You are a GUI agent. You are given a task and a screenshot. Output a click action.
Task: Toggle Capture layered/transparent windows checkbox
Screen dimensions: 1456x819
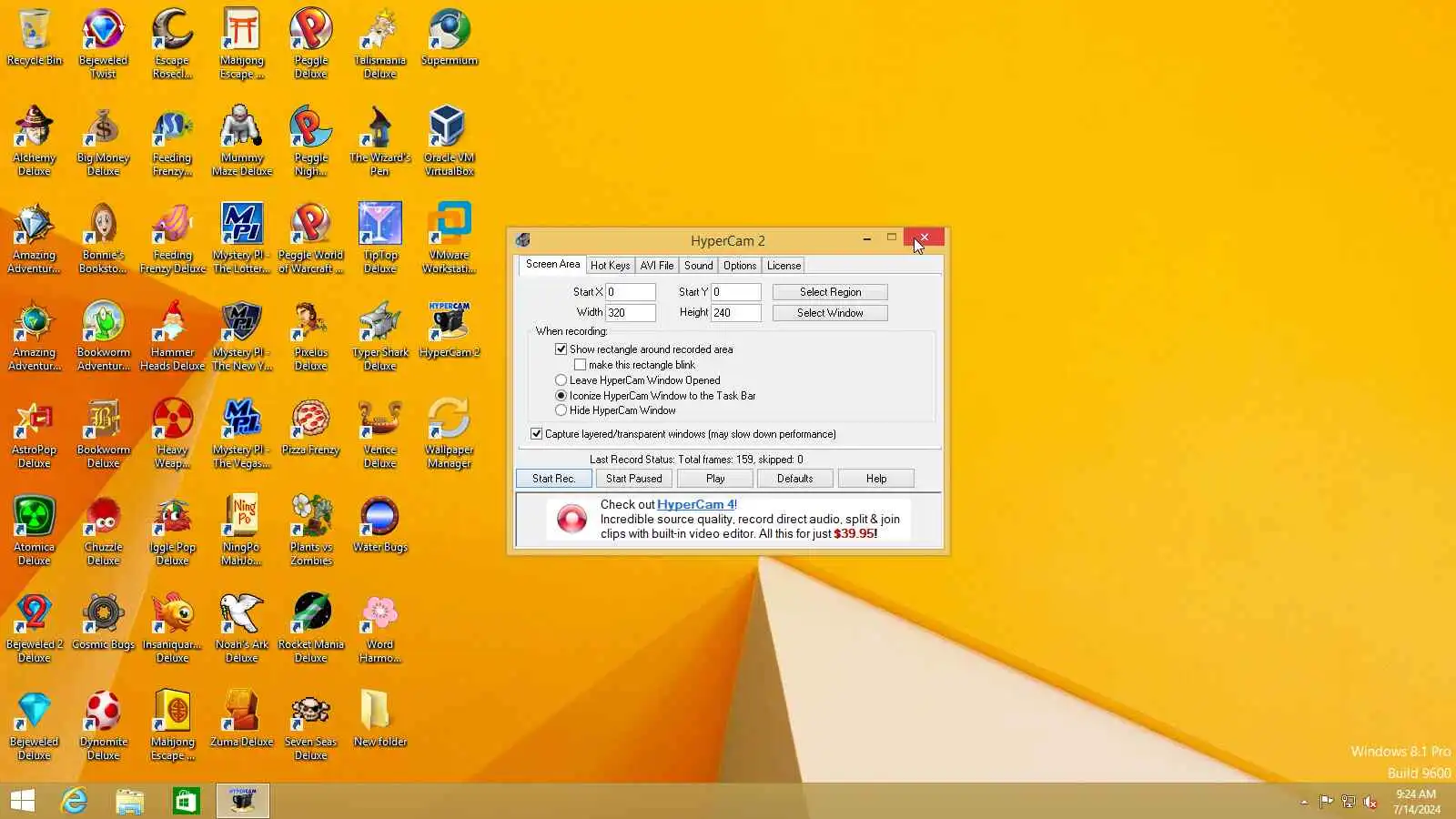[x=537, y=434]
